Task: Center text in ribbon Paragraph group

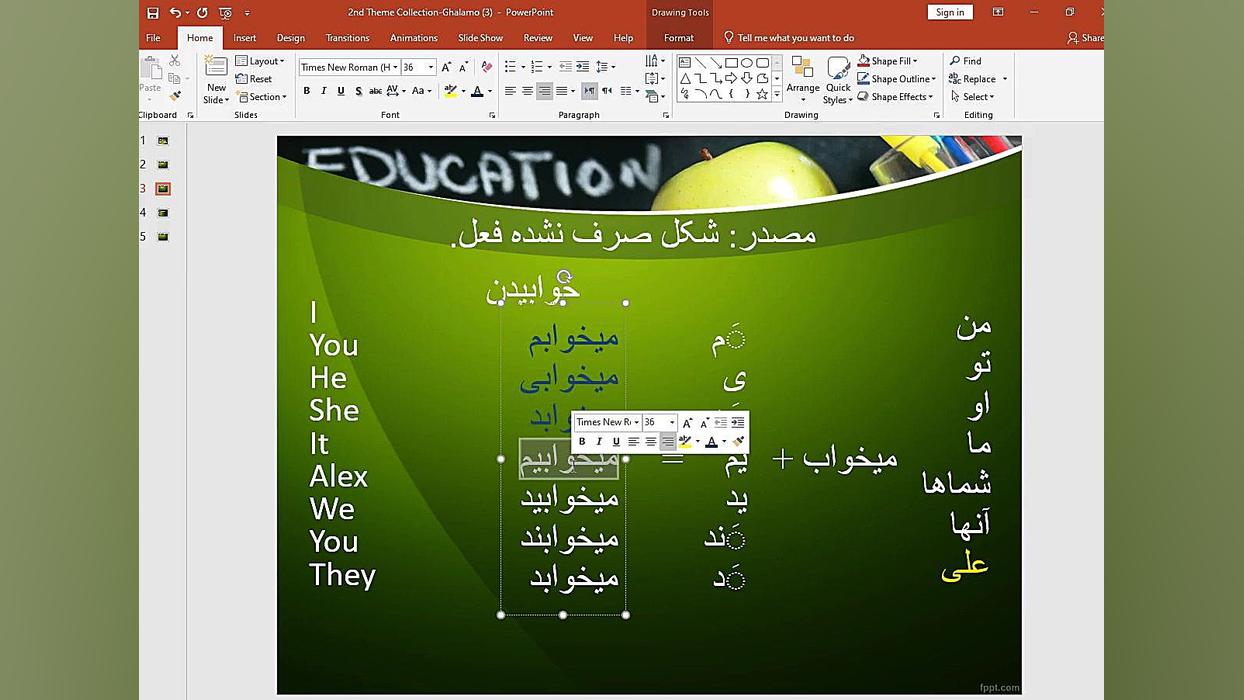Action: (527, 91)
